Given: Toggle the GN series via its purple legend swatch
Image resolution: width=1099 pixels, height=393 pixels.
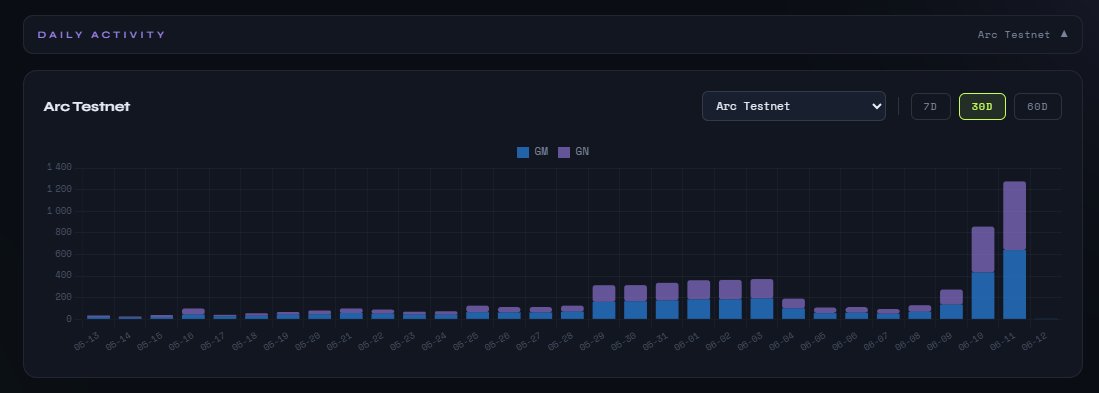Looking at the screenshot, I should click(x=564, y=152).
